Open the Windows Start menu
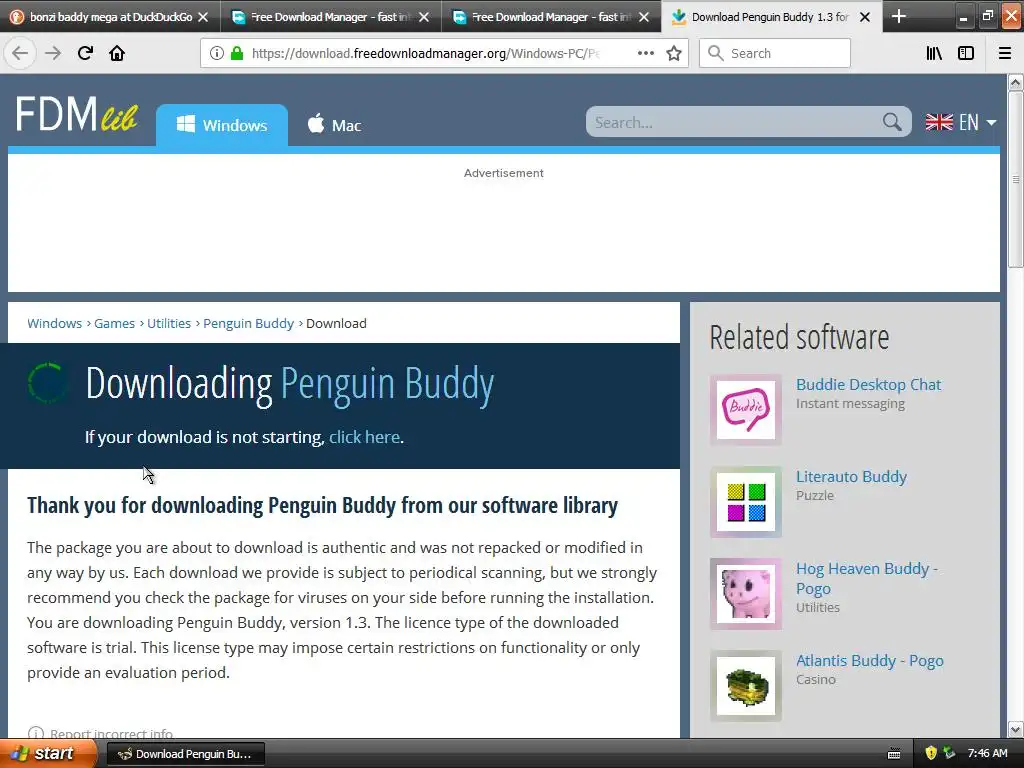Screen dimensions: 1024x768 point(48,753)
